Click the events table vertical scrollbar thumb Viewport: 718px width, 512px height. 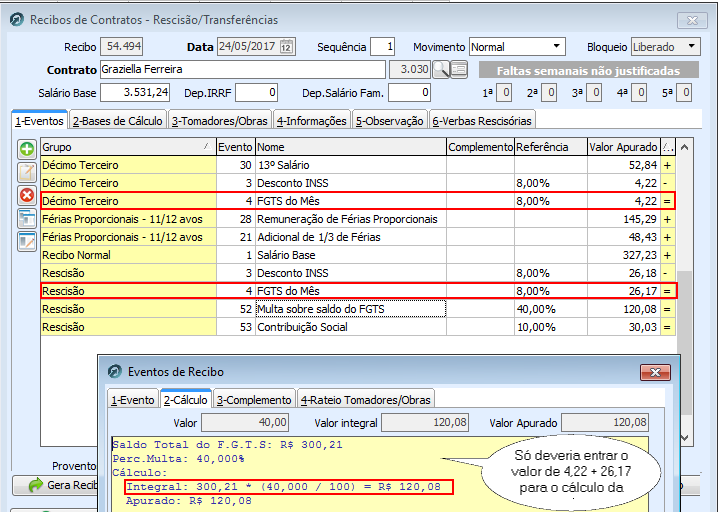[685, 343]
